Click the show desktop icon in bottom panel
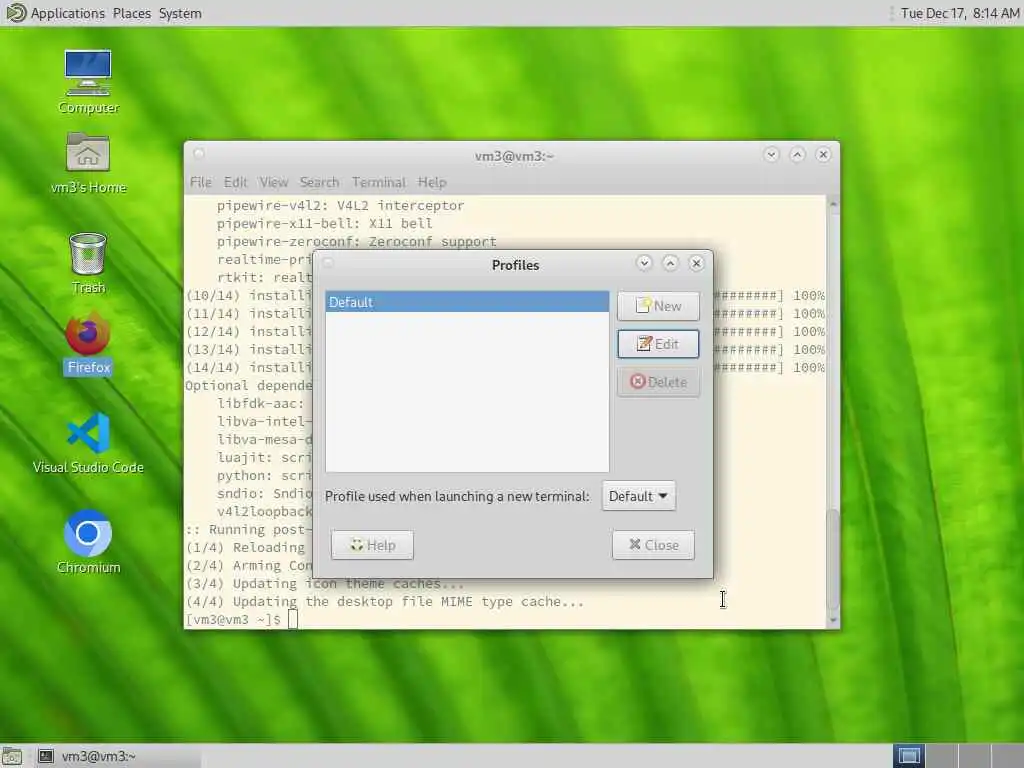The image size is (1024, 768). [x=12, y=756]
